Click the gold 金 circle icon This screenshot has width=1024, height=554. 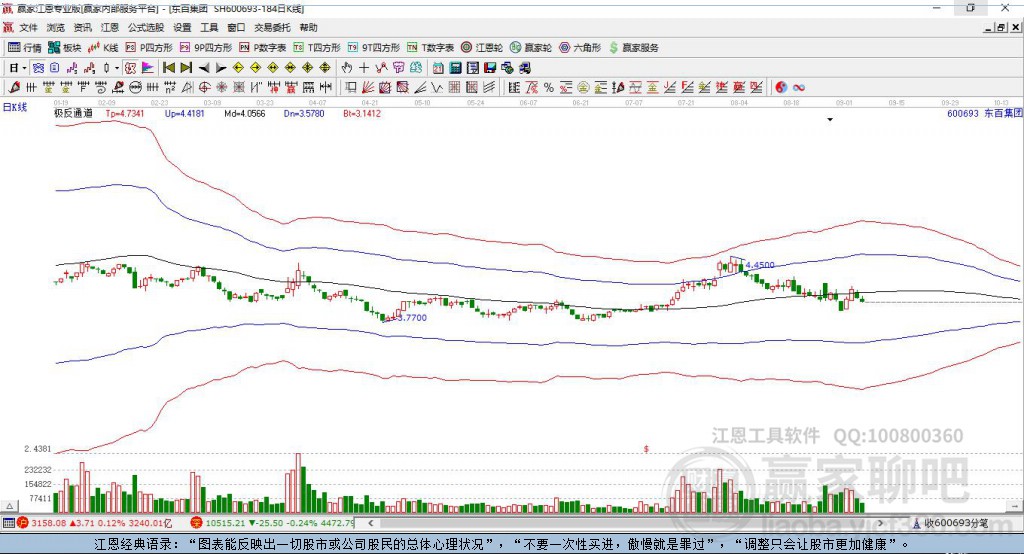click(583, 87)
